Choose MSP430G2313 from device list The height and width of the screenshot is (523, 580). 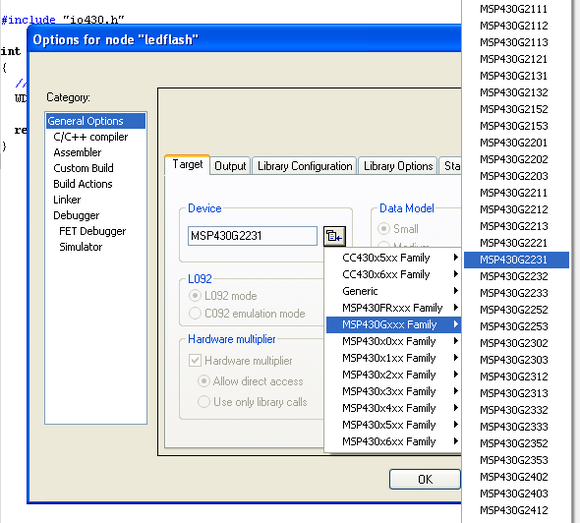click(x=516, y=393)
